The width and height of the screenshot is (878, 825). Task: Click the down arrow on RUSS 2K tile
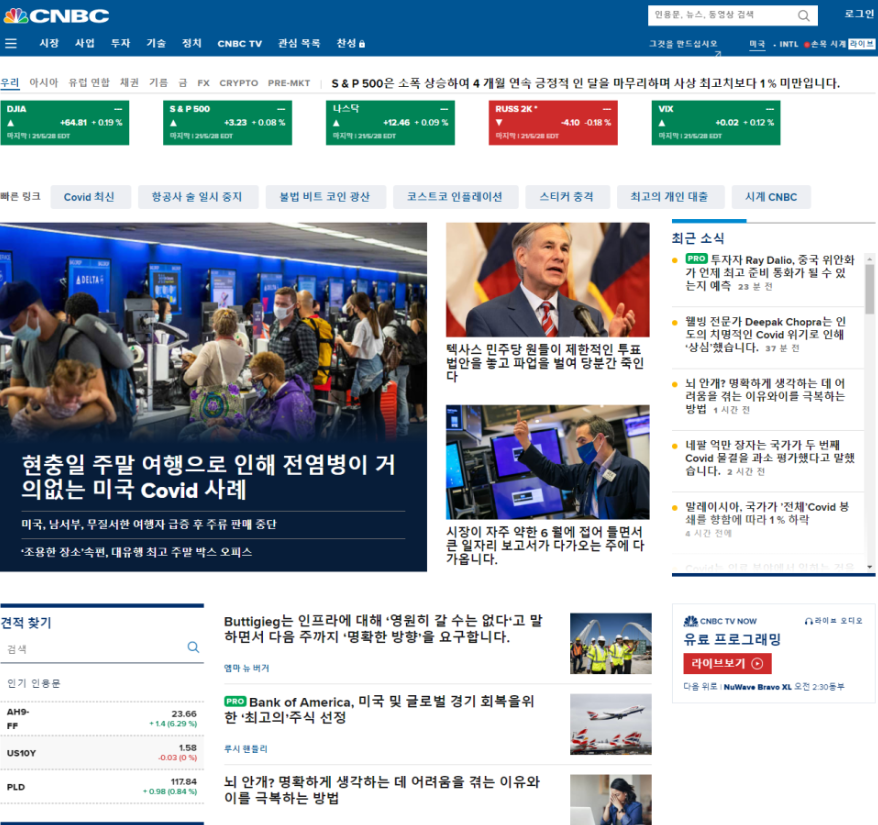pyautogui.click(x=499, y=123)
